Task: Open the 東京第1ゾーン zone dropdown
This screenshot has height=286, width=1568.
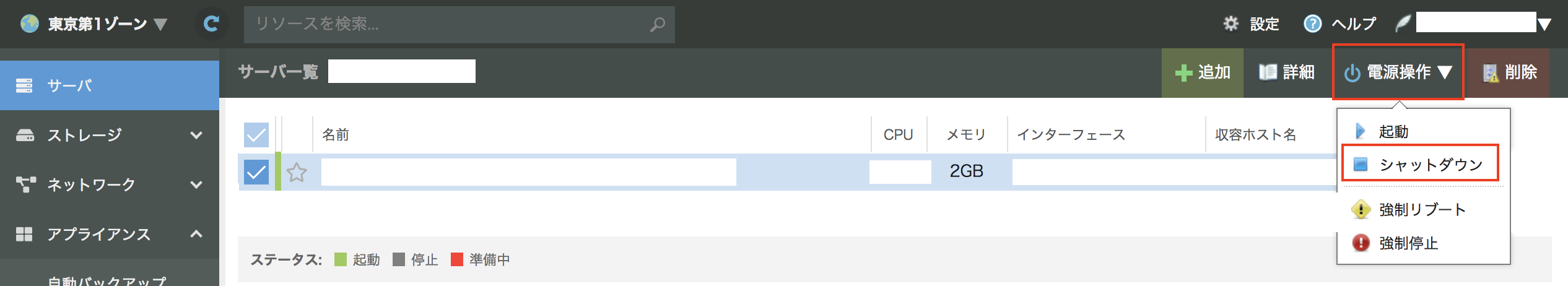Action: pyautogui.click(x=94, y=24)
